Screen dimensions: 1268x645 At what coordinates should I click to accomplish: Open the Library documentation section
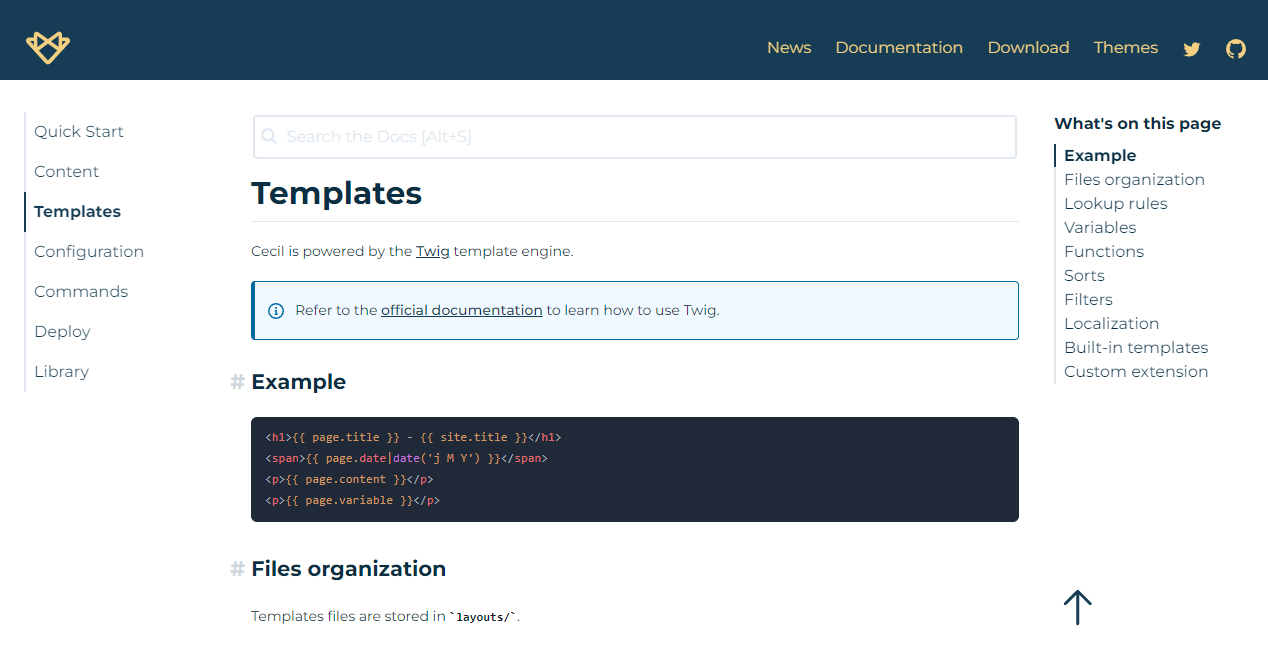point(61,371)
